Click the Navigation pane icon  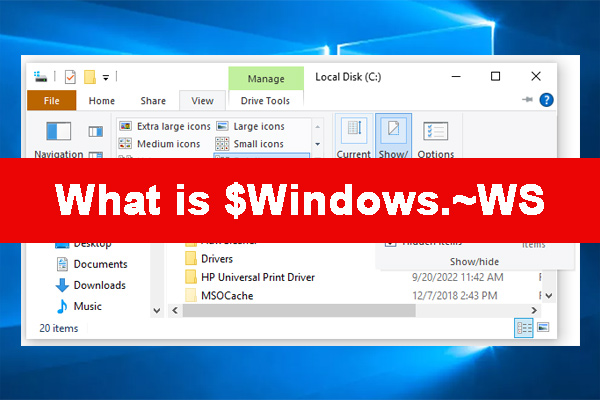(x=59, y=131)
